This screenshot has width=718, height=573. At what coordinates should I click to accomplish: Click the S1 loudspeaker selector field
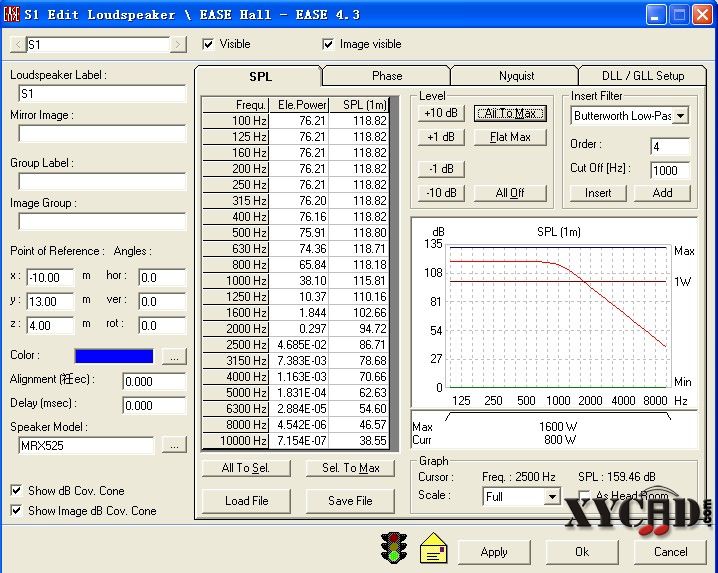98,44
